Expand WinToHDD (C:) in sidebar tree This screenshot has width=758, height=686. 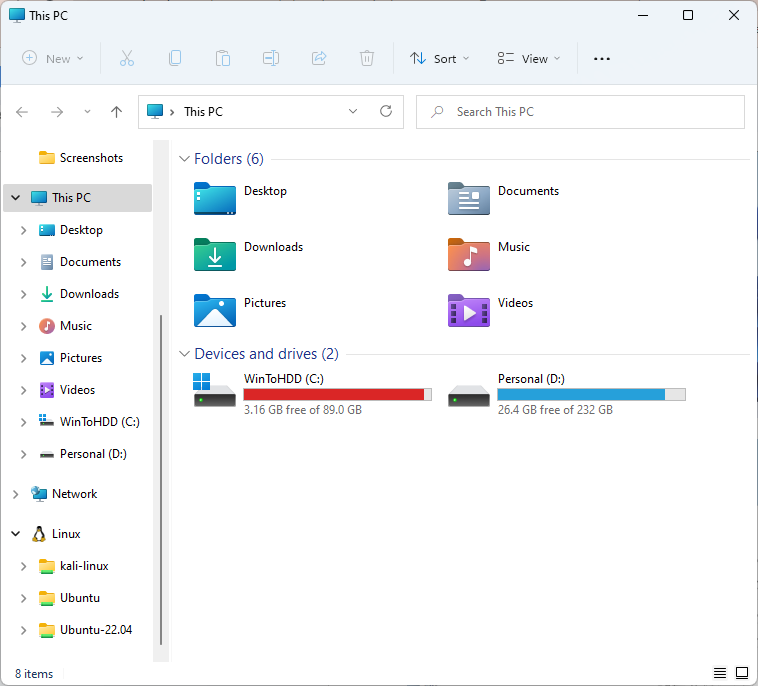23,422
